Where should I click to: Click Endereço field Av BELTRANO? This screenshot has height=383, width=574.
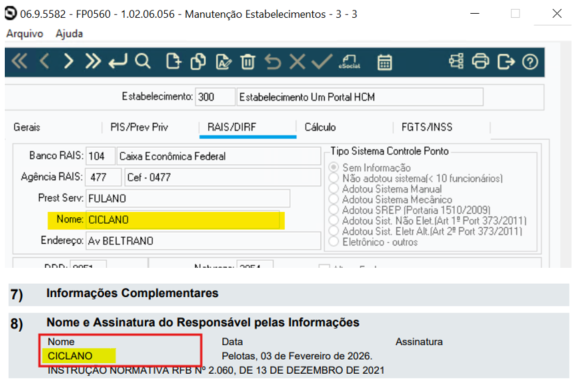(204, 241)
